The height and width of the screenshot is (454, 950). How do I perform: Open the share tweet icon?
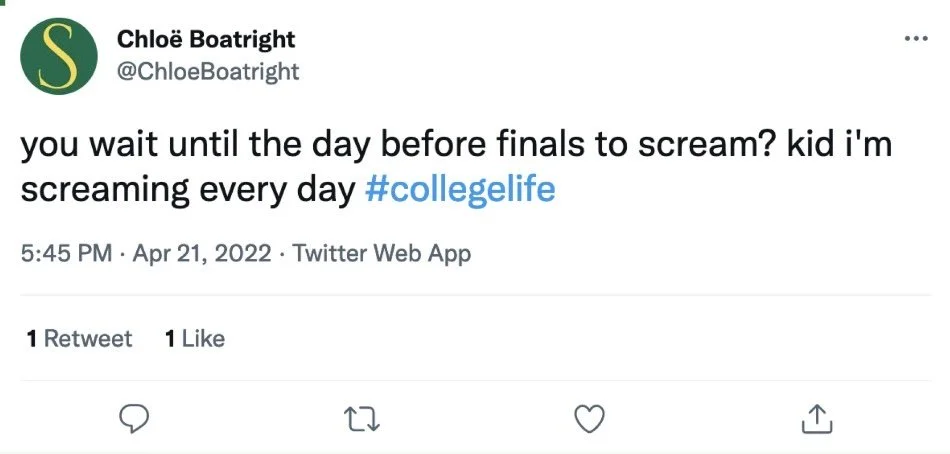point(816,420)
